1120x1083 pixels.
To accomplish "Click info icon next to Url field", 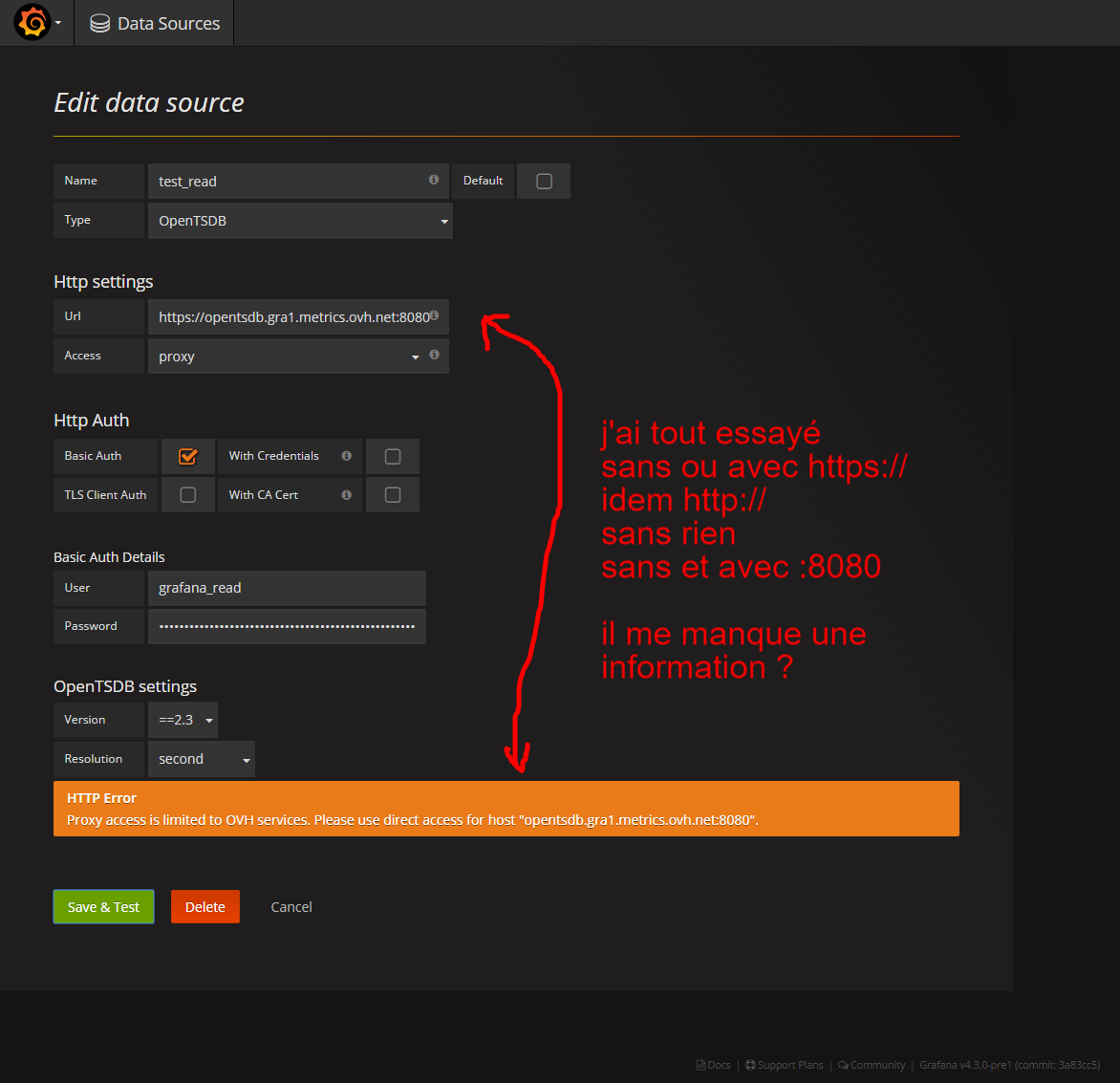I will pyautogui.click(x=435, y=315).
